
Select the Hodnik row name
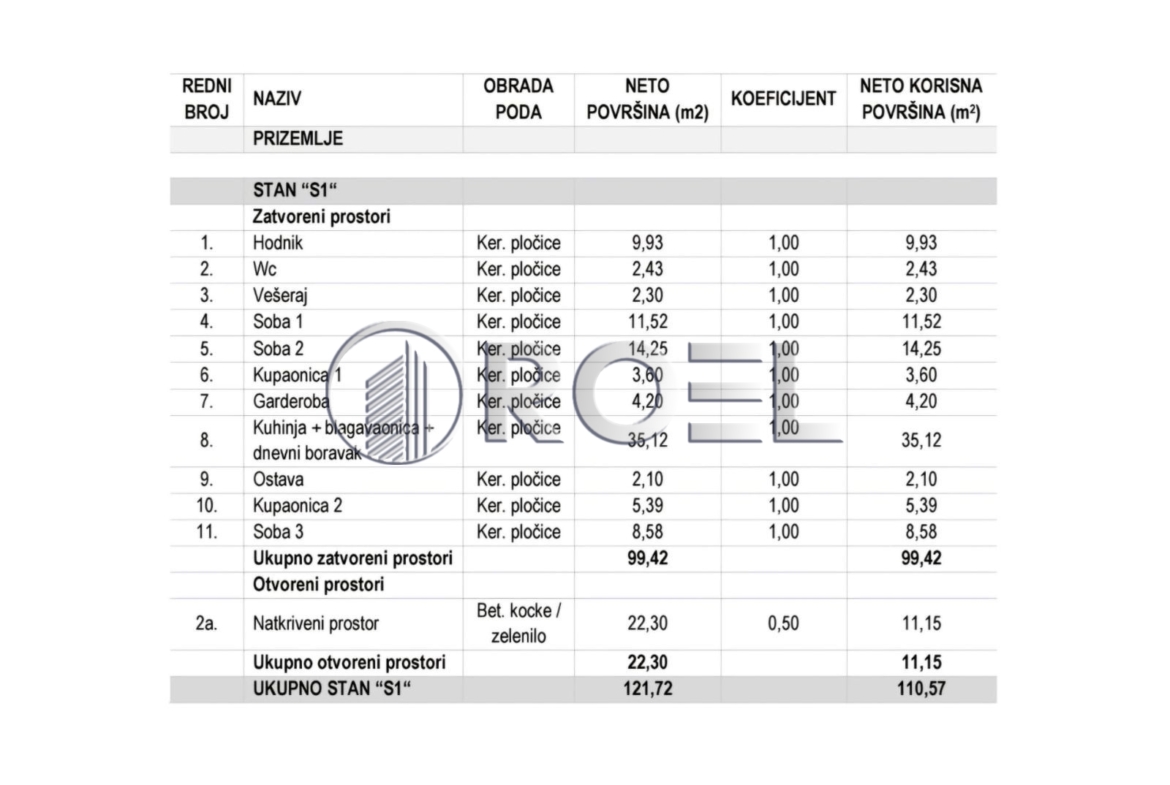coord(278,243)
